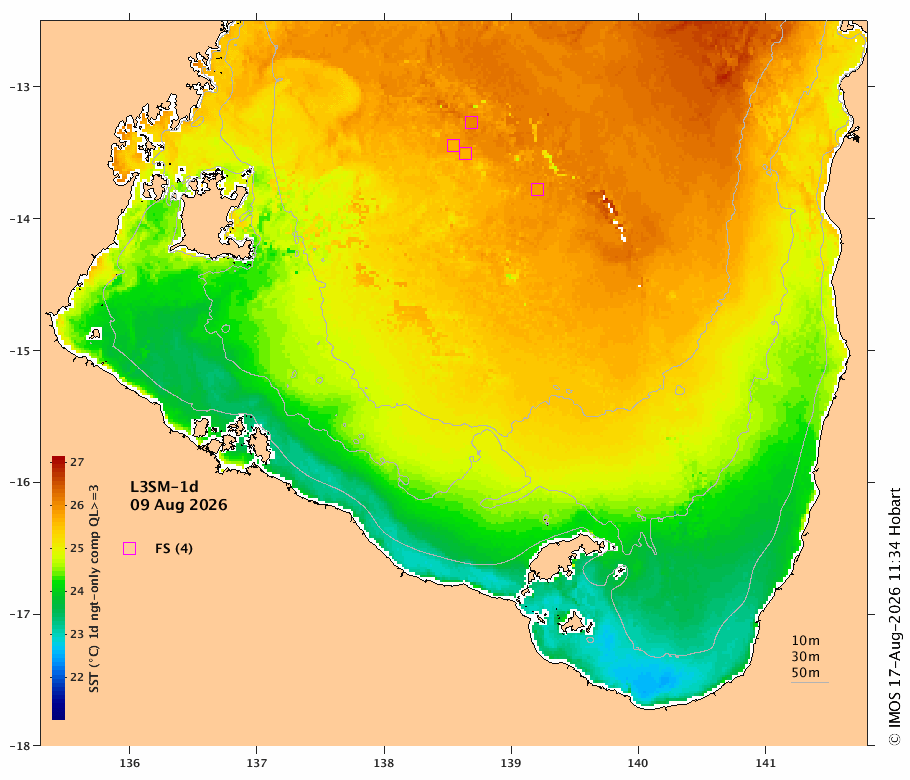Click the 09 Aug 2026 date label
Image resolution: width=910 pixels, height=780 pixels.
179,505
